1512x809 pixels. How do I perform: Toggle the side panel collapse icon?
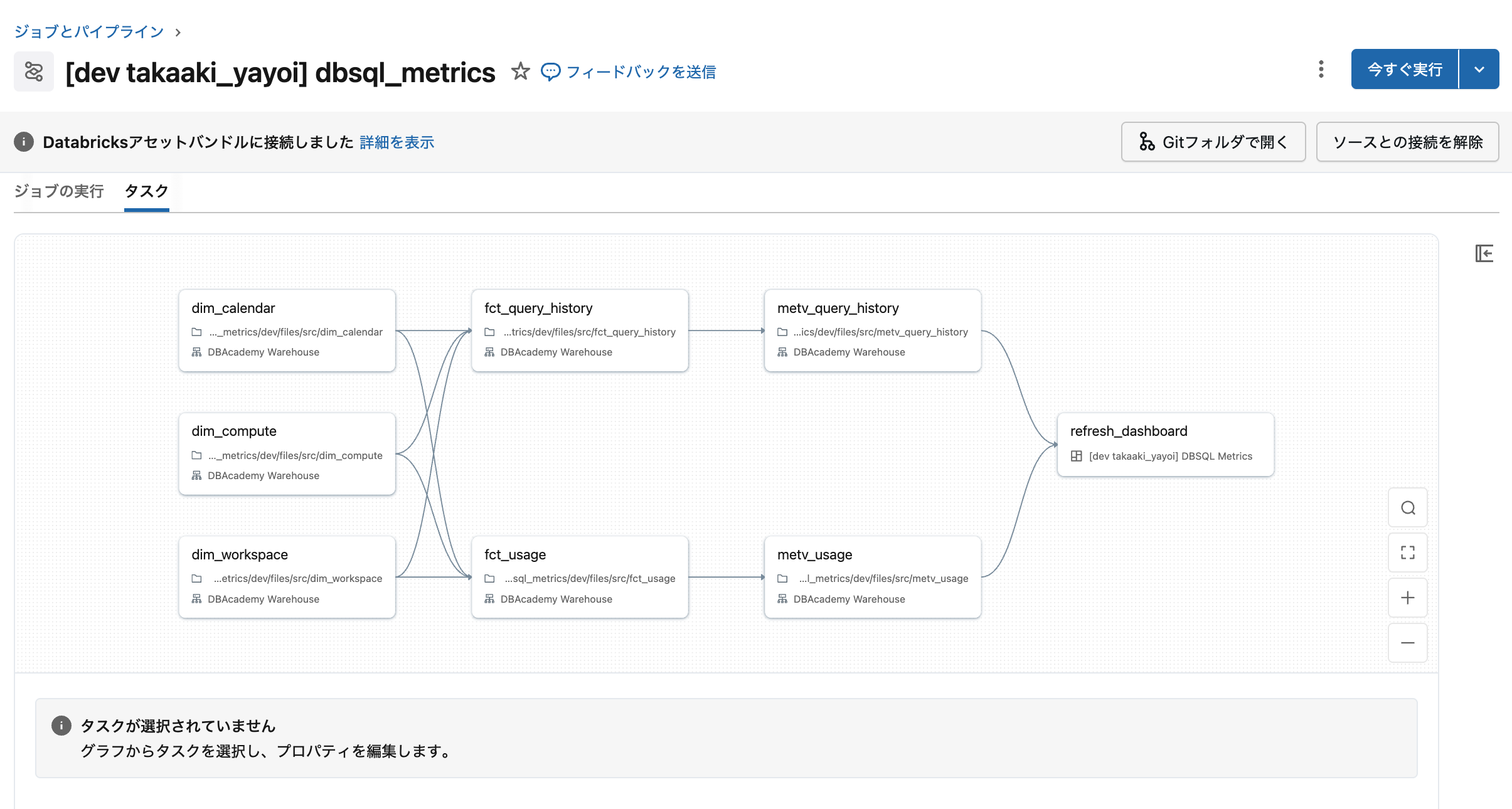1484,253
